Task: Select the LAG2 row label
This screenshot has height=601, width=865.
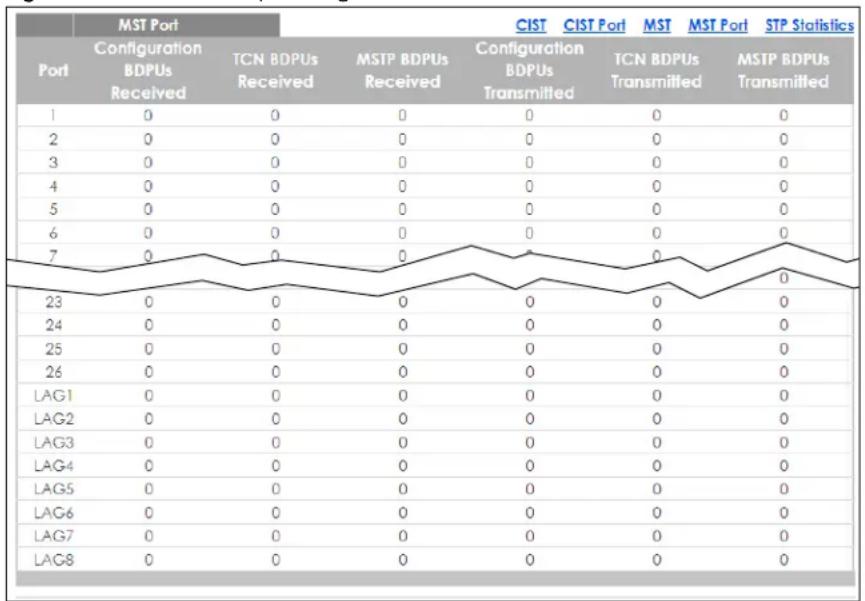Action: point(54,419)
